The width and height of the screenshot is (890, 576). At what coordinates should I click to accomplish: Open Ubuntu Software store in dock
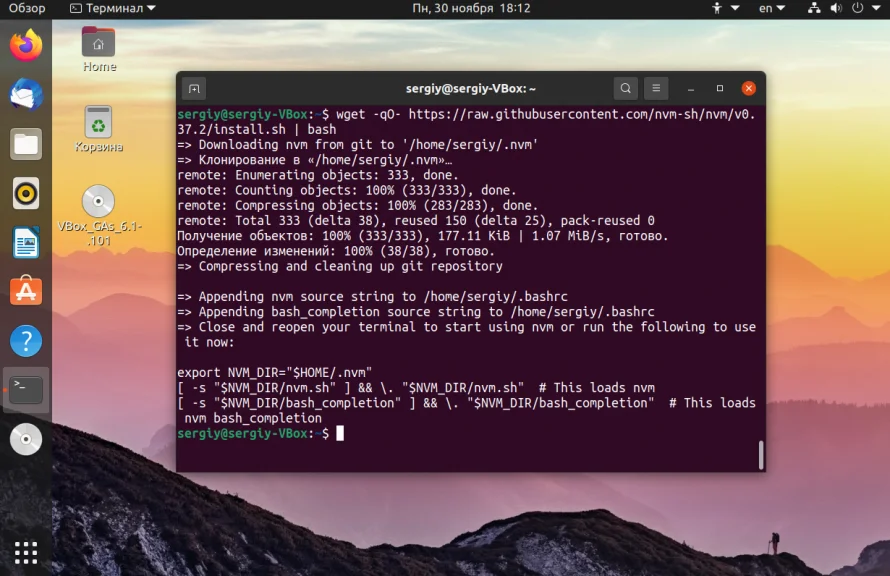pos(26,291)
